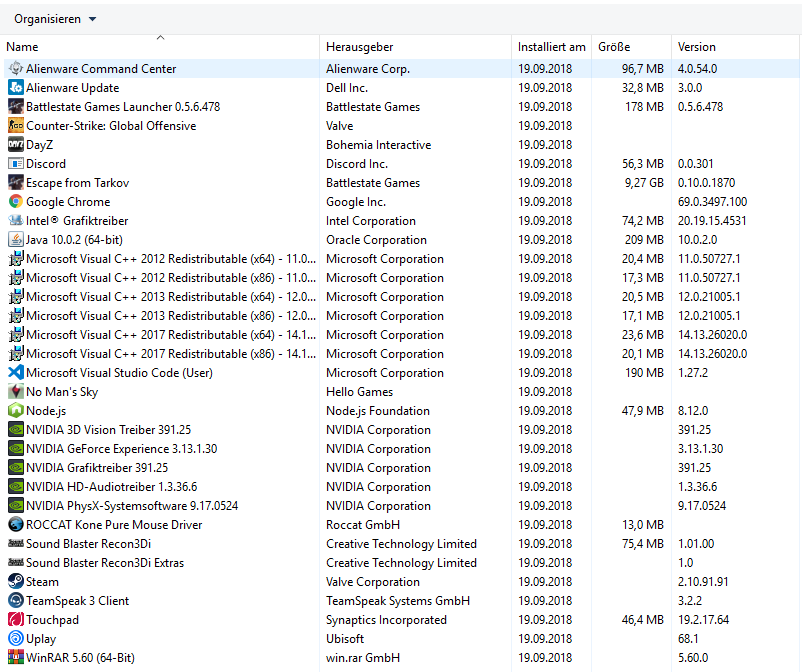Click publisher Dell Inc.
This screenshot has height=672, width=802.
click(347, 88)
